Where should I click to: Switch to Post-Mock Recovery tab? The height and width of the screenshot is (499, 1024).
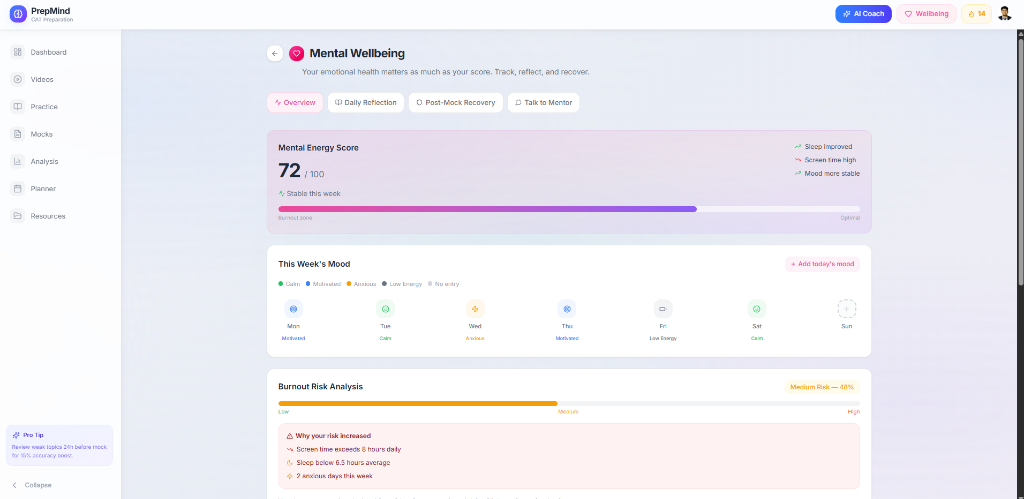tap(456, 103)
